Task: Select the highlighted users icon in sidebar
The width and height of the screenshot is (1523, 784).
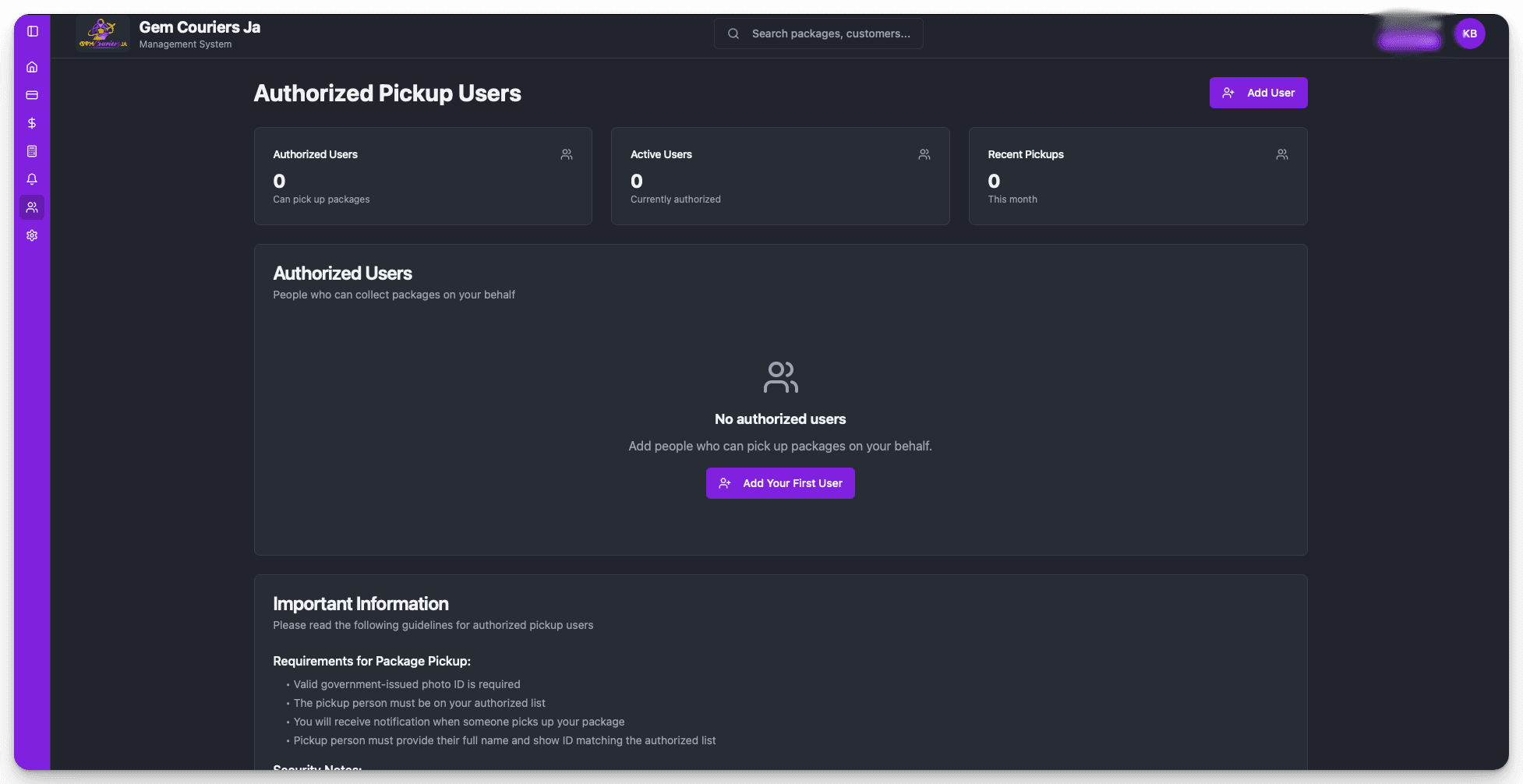Action: tap(32, 207)
